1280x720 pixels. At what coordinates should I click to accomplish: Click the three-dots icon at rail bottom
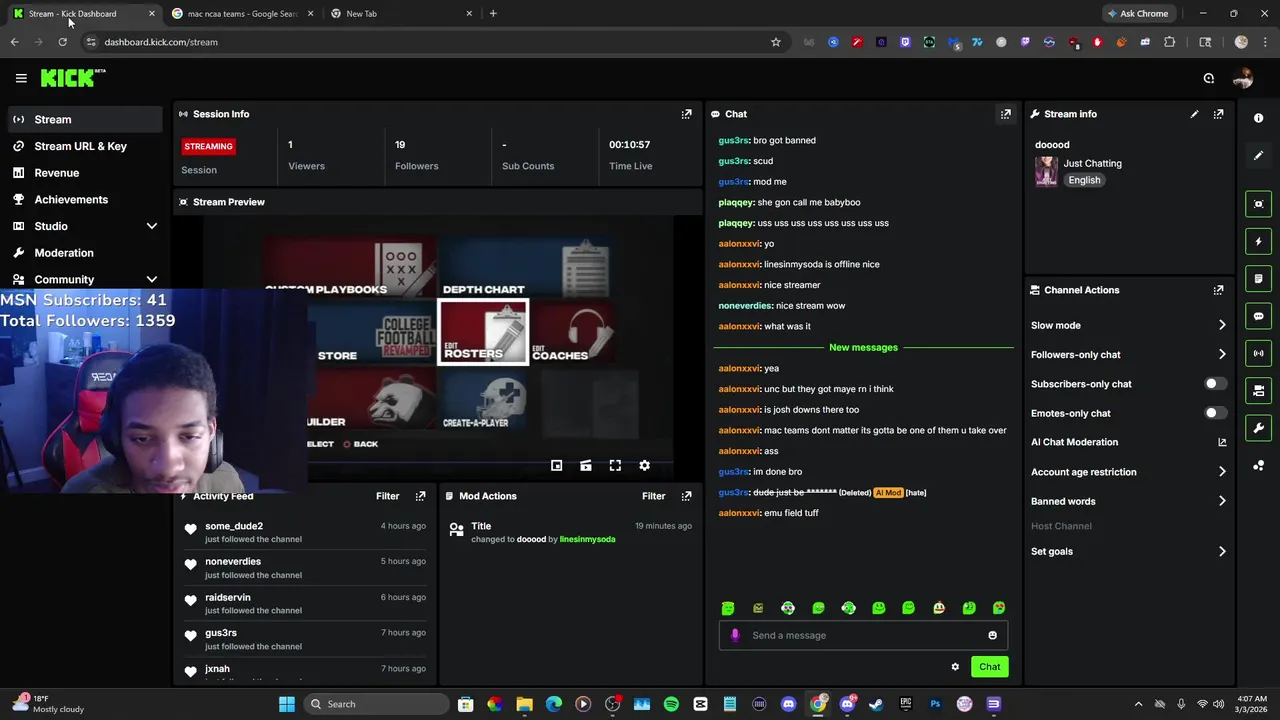pos(1258,465)
